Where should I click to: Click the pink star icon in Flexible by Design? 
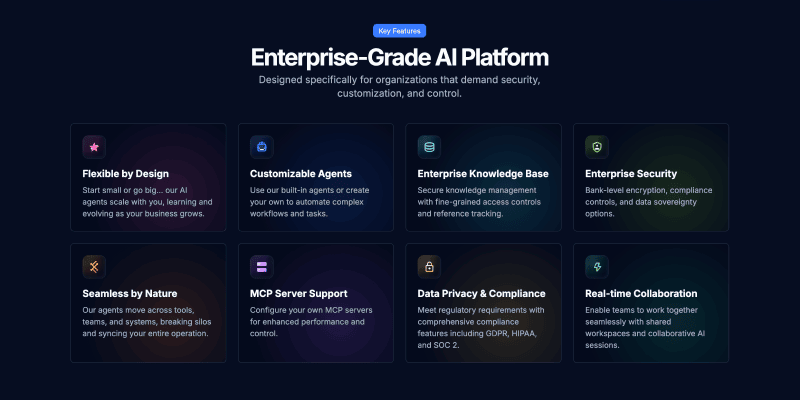[x=94, y=147]
